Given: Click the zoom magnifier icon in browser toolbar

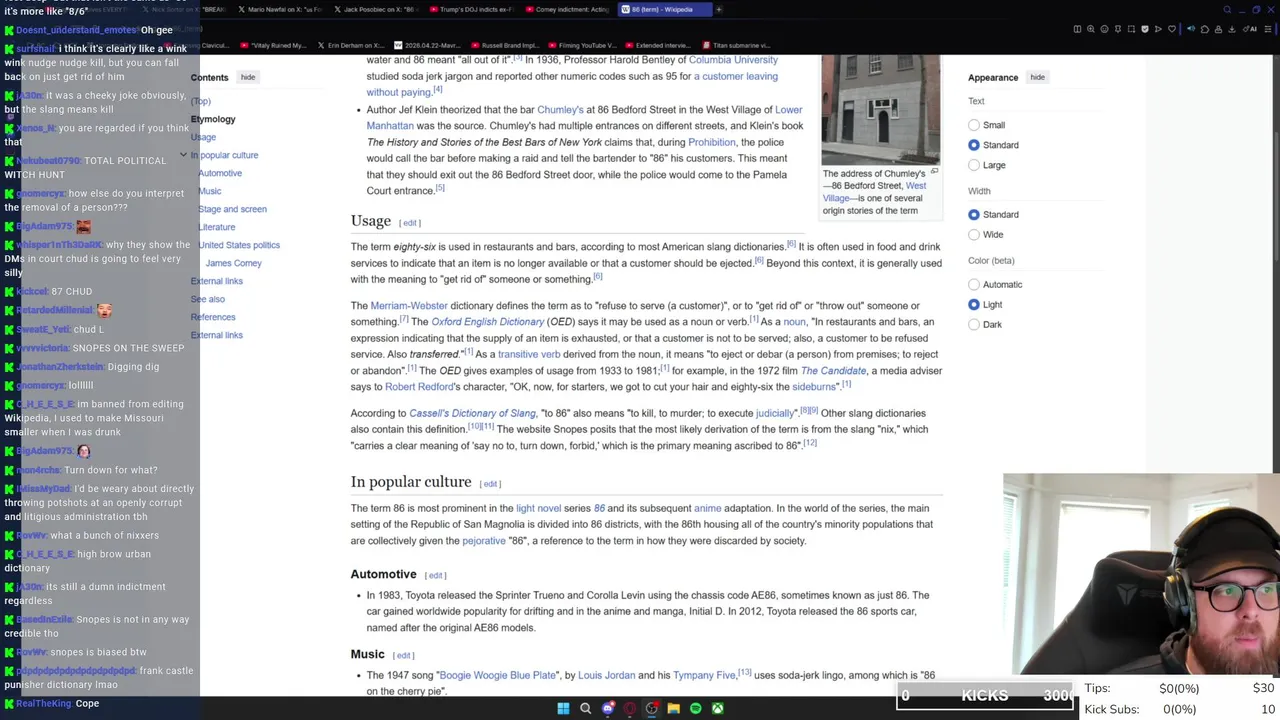Looking at the screenshot, I should (x=1091, y=29).
